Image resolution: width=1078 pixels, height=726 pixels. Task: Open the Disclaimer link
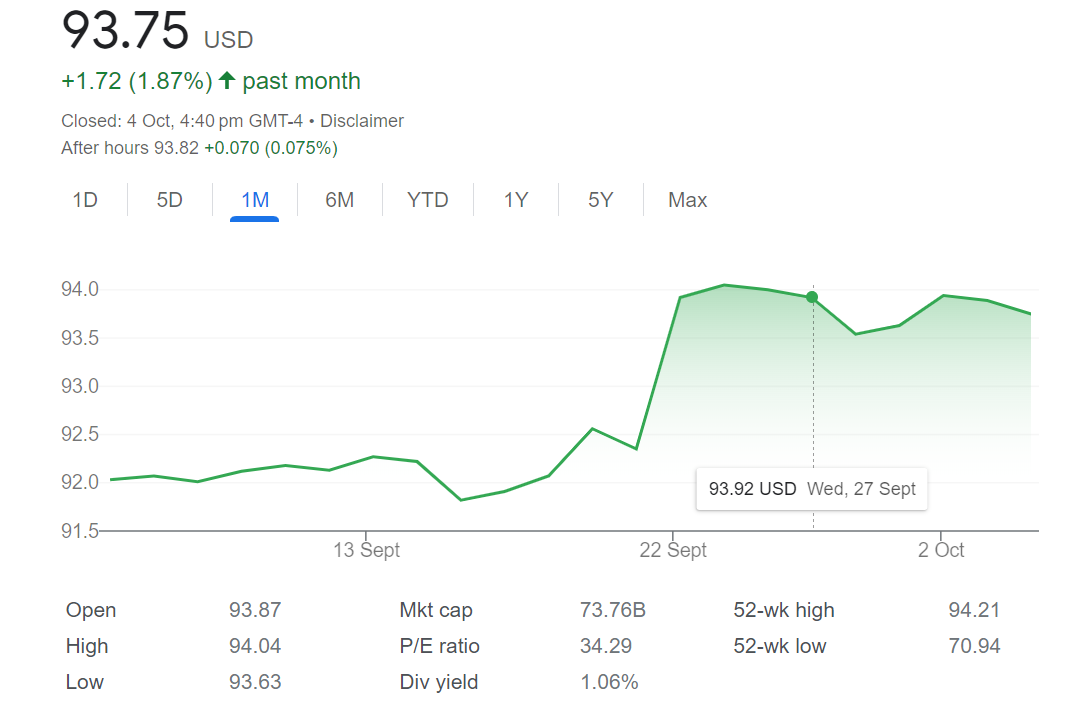[x=362, y=121]
